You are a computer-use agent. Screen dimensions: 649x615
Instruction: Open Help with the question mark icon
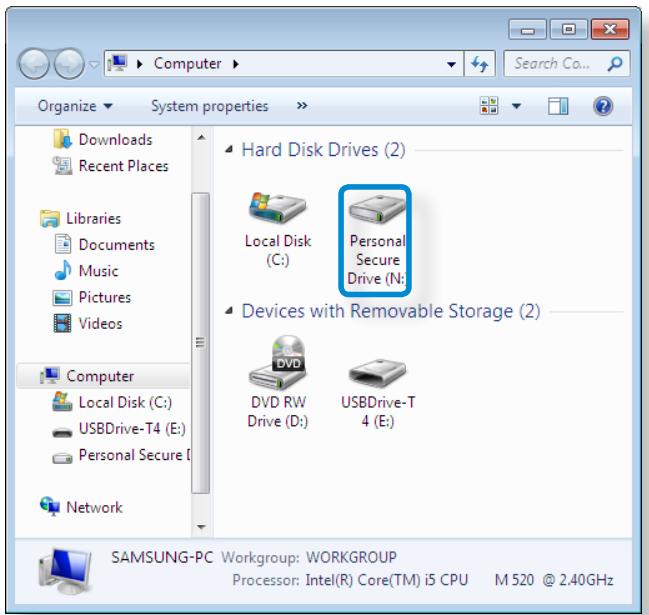coord(603,106)
